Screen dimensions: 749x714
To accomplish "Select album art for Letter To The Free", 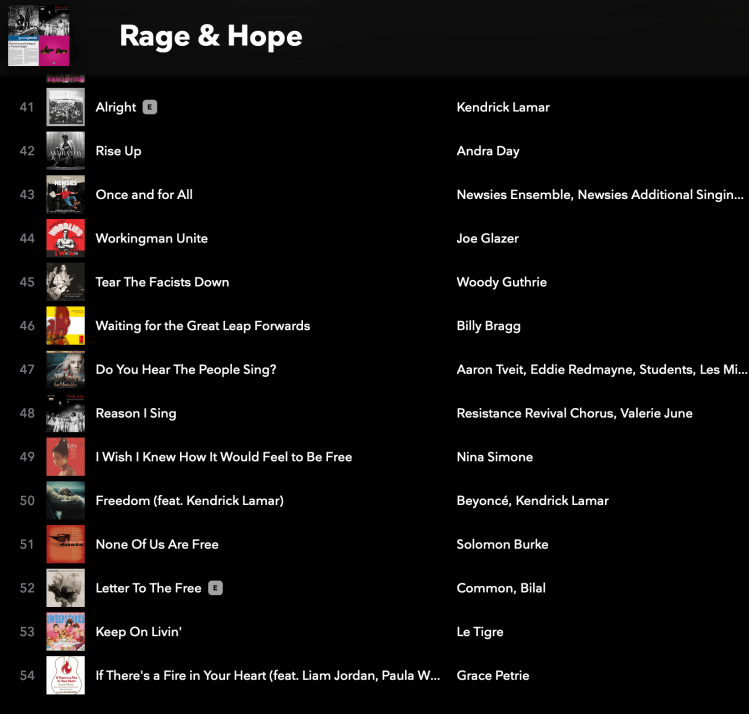I will tap(65, 587).
